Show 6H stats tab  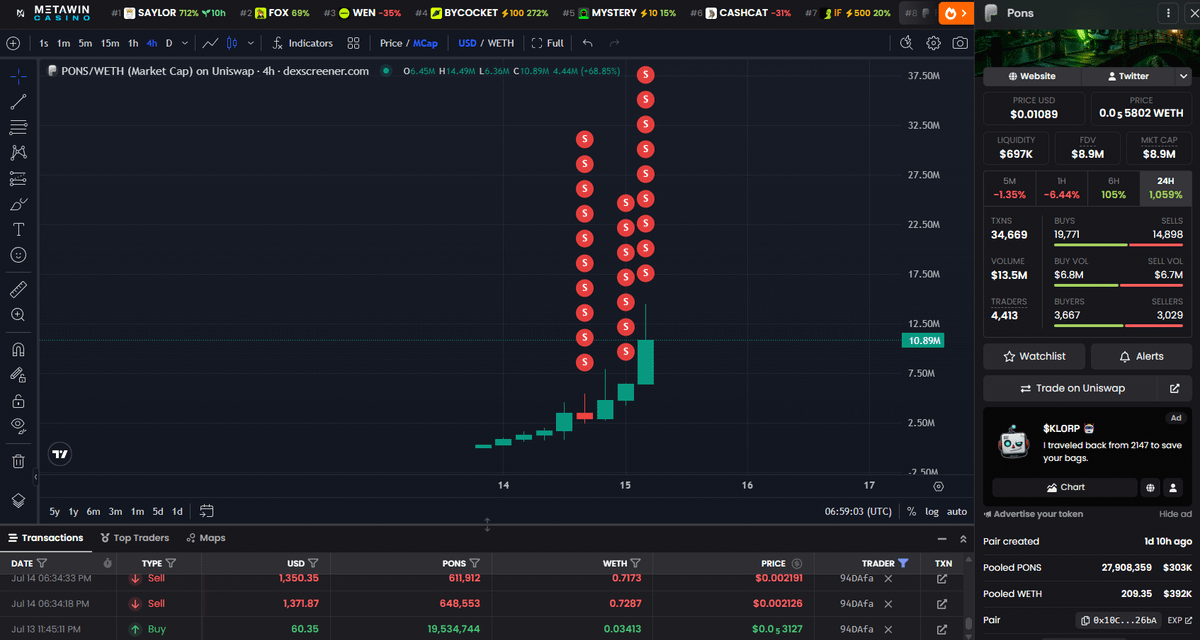click(1113, 188)
